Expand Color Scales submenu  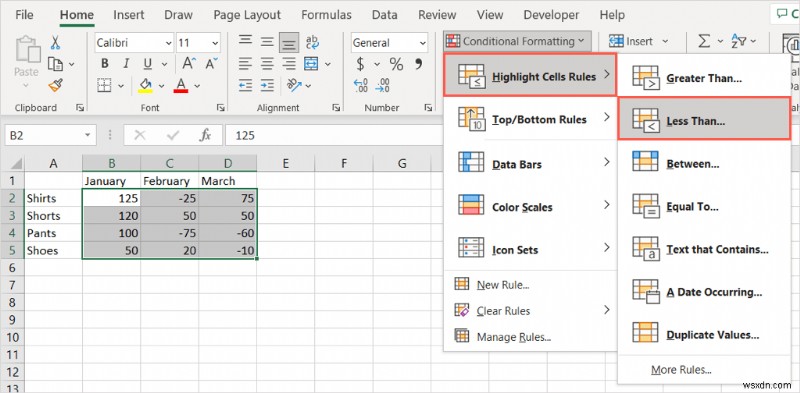tap(531, 206)
